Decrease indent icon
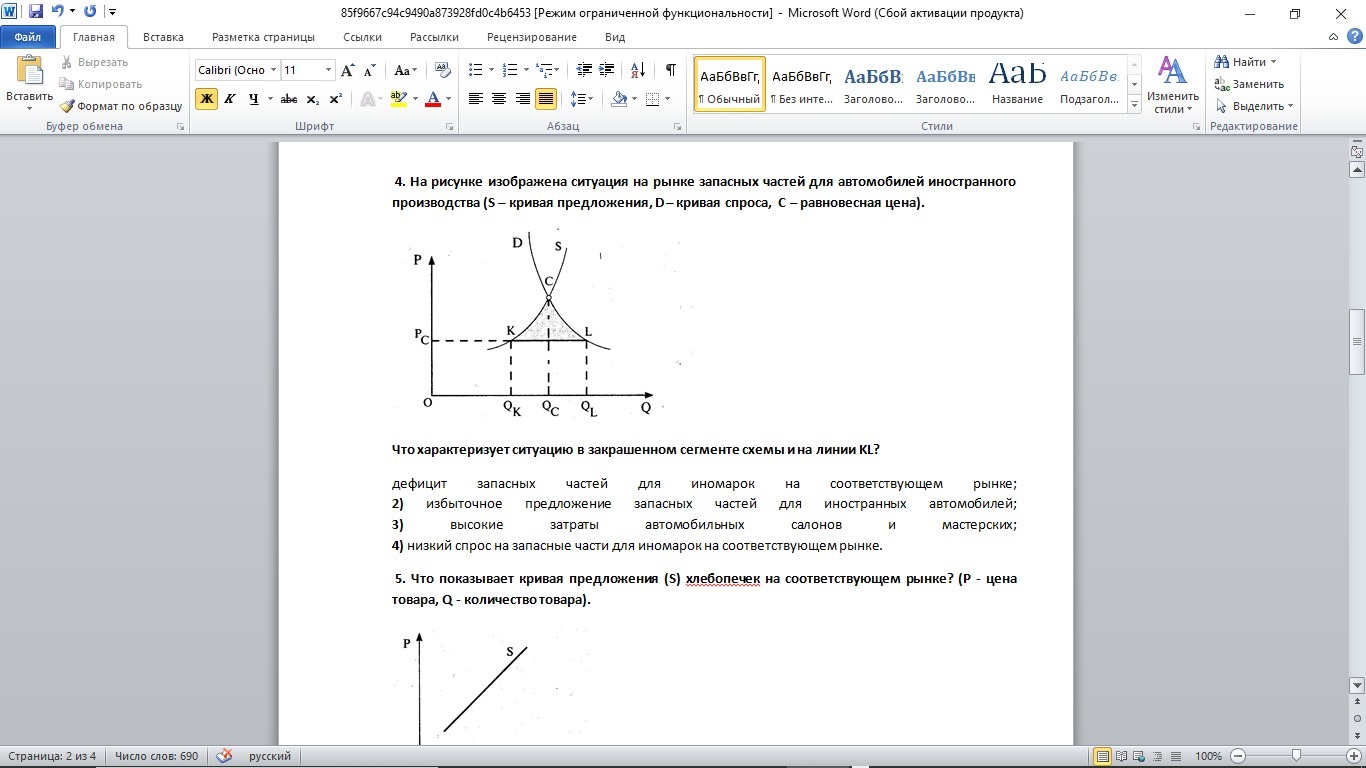Screen dimensions: 1366x768 tap(585, 70)
